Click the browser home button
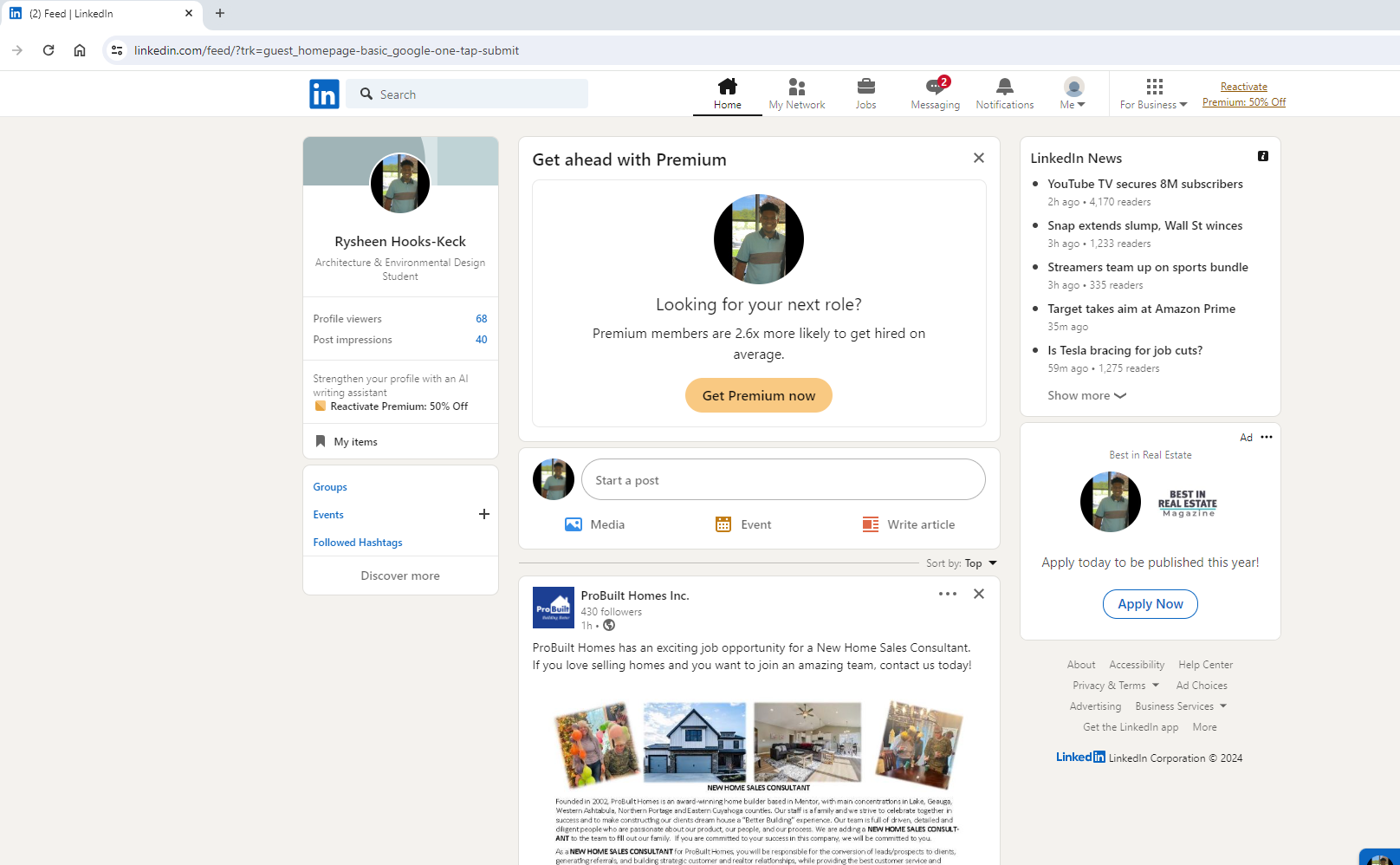The height and width of the screenshot is (865, 1400). coord(80,50)
